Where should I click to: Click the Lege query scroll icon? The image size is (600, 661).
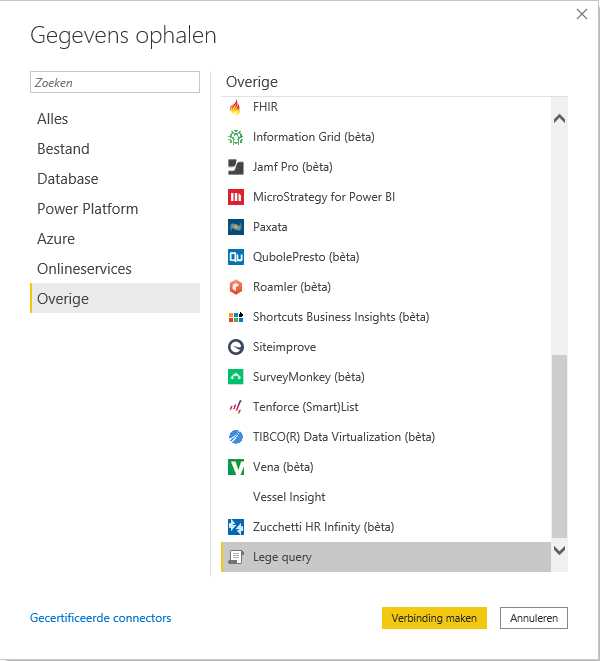[x=236, y=557]
